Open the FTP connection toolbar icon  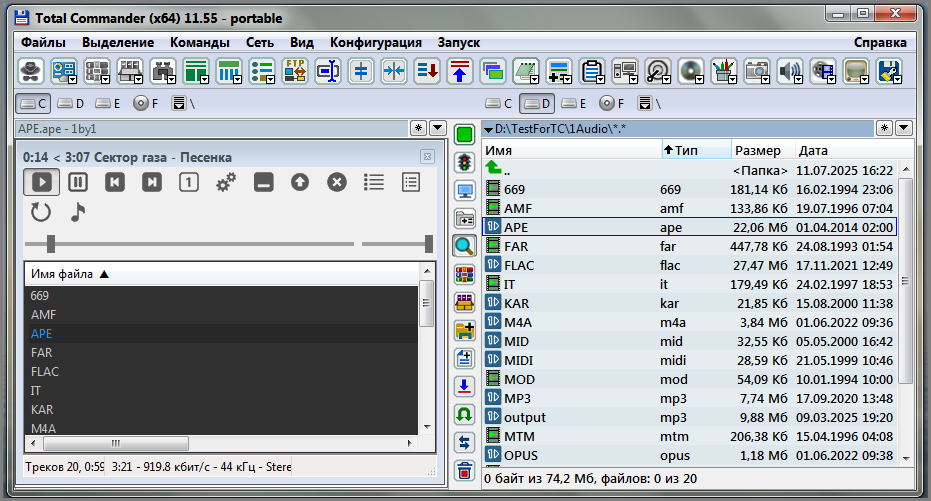(295, 72)
